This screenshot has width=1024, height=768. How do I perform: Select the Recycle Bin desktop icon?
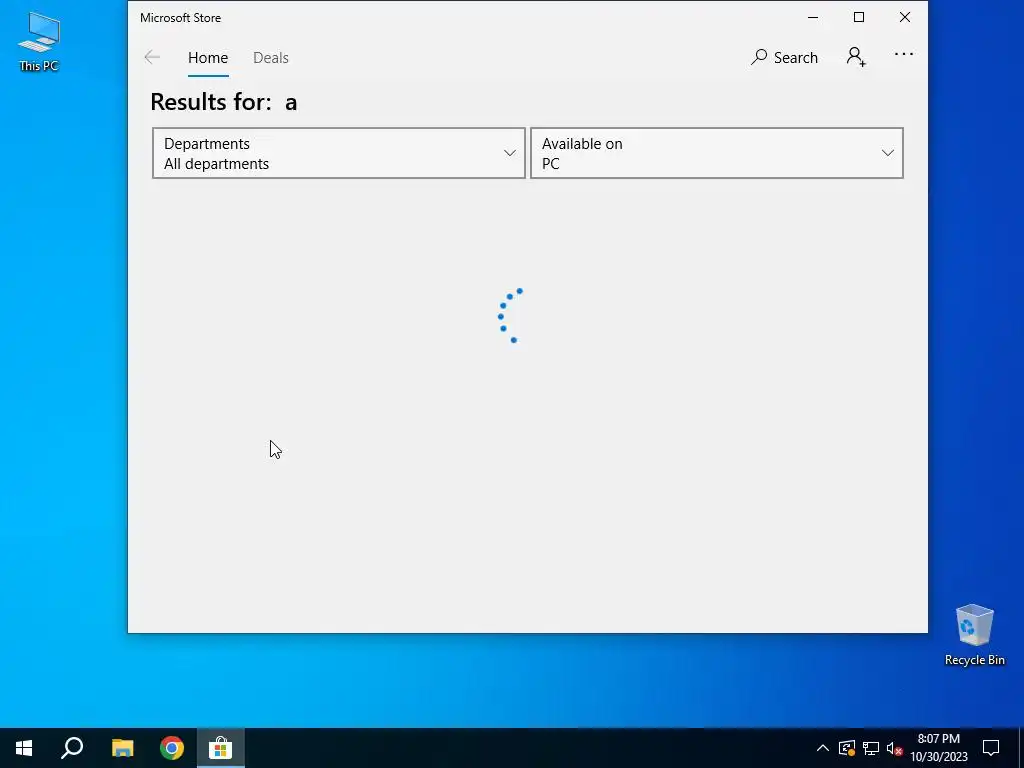tap(974, 635)
